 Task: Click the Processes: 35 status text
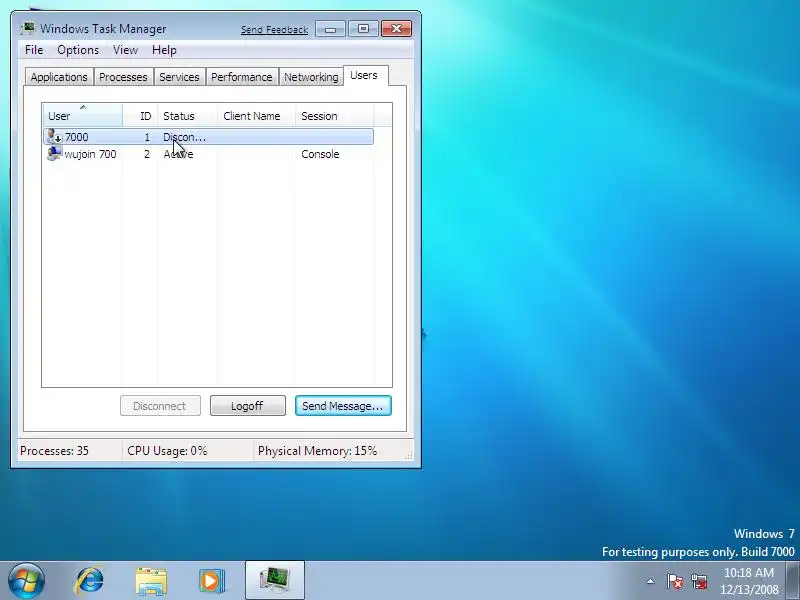pyautogui.click(x=54, y=451)
